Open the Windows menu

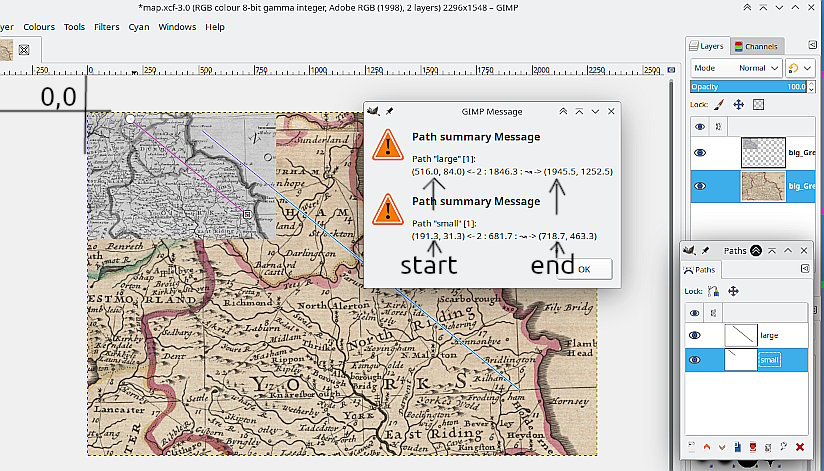point(177,27)
